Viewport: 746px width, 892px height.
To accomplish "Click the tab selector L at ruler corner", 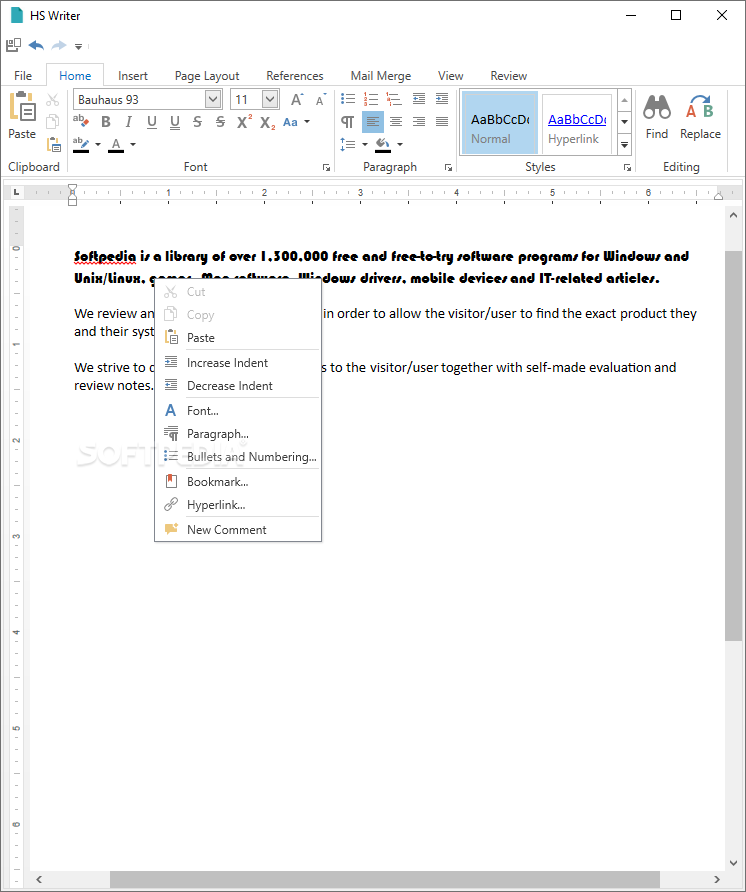I will pyautogui.click(x=16, y=192).
